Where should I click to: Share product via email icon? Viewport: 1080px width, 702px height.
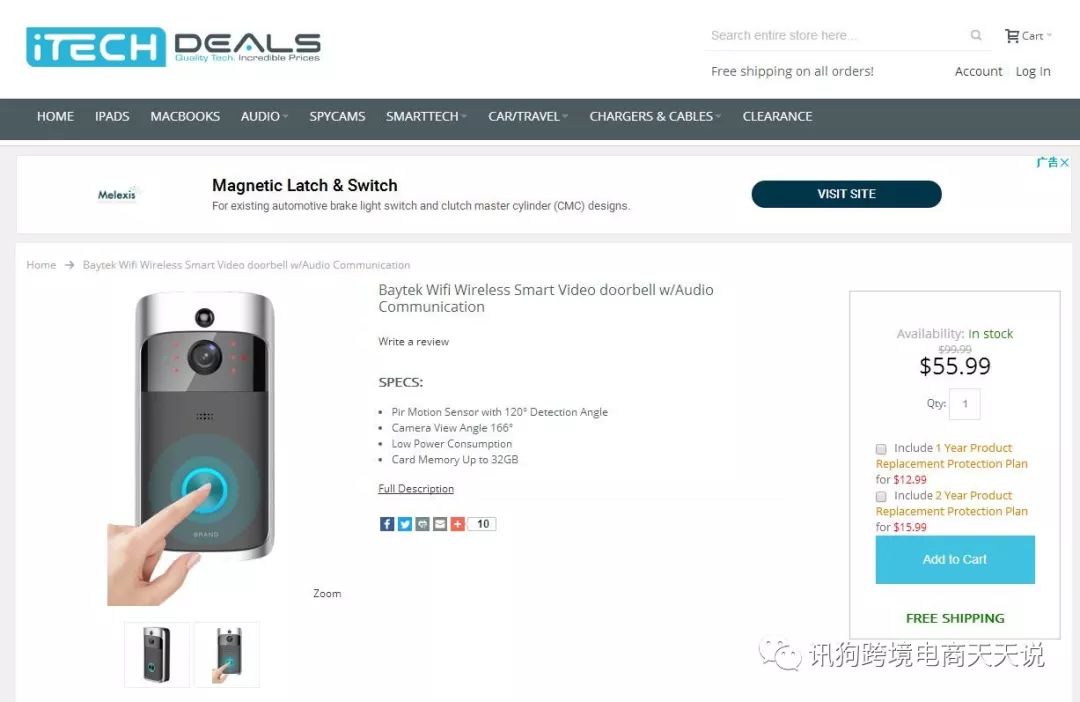click(x=439, y=524)
